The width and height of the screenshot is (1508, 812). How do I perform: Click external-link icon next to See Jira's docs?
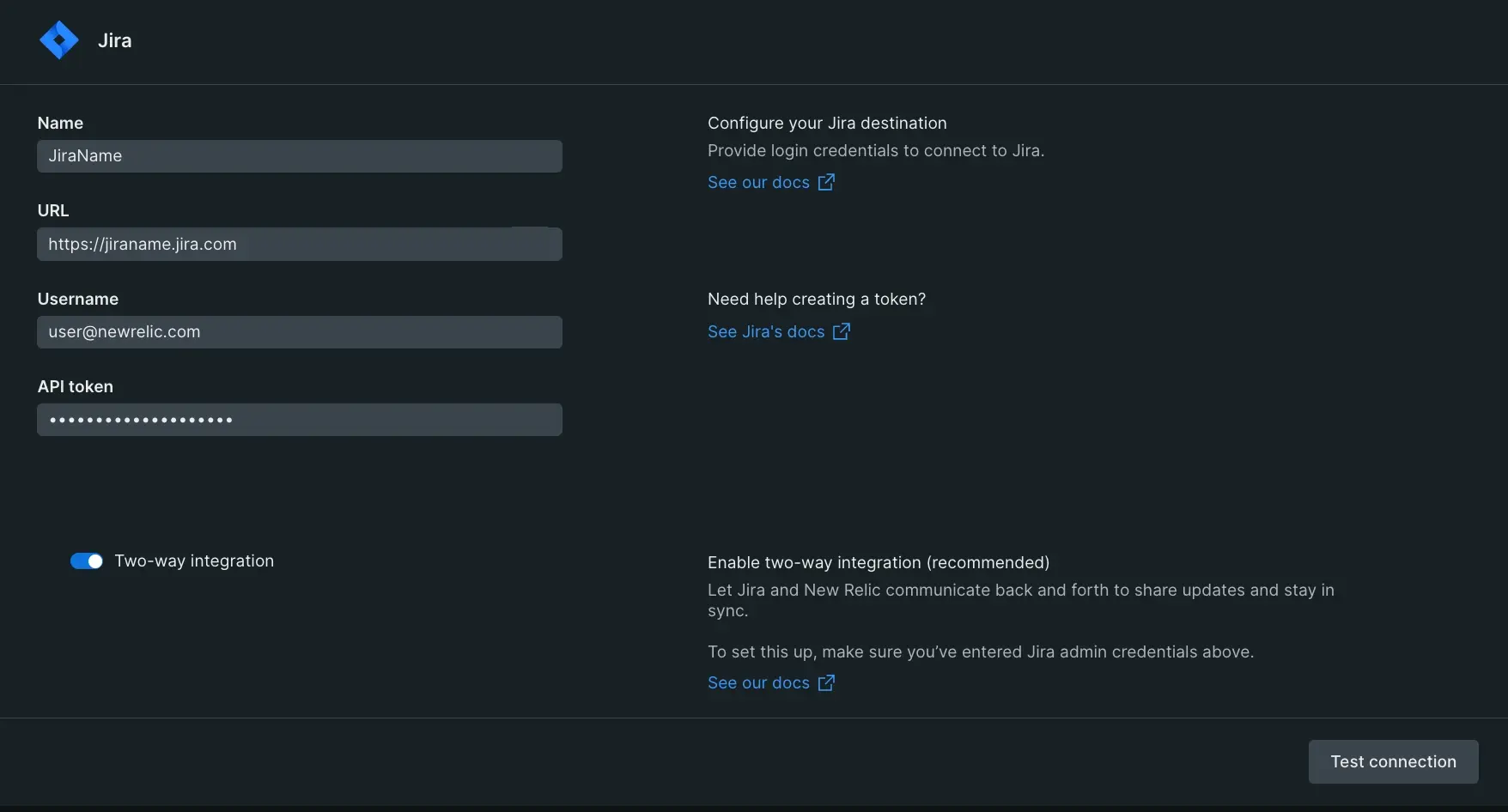[842, 331]
